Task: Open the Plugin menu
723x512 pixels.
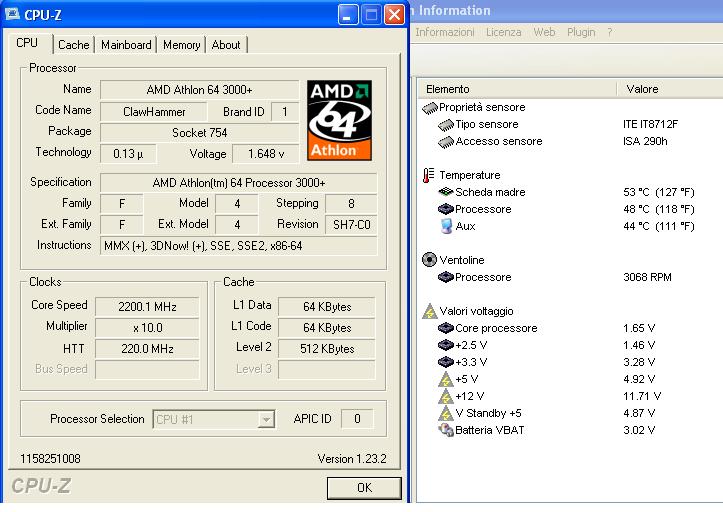Action: 581,32
